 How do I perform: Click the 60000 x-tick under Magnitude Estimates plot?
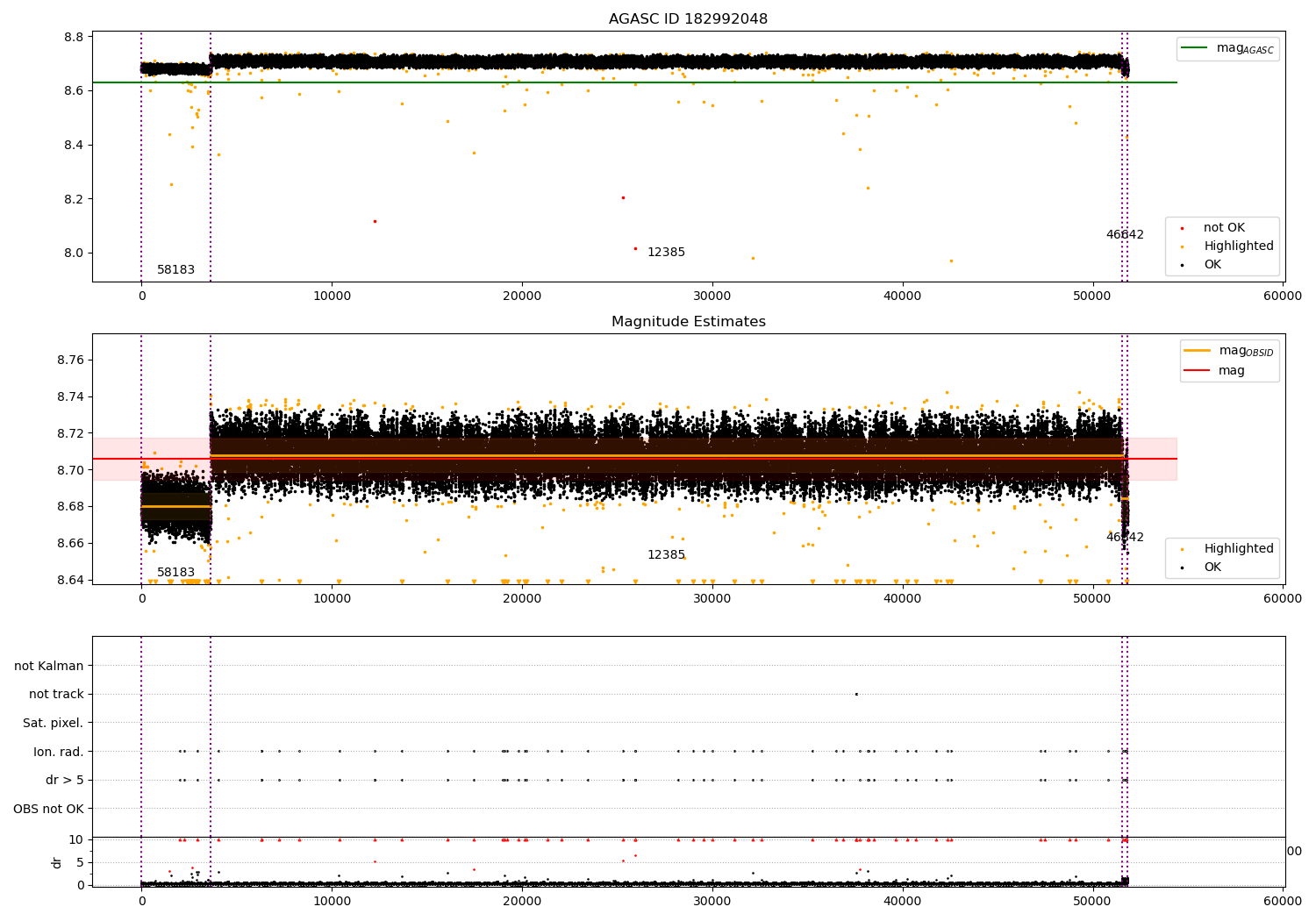(1284, 599)
